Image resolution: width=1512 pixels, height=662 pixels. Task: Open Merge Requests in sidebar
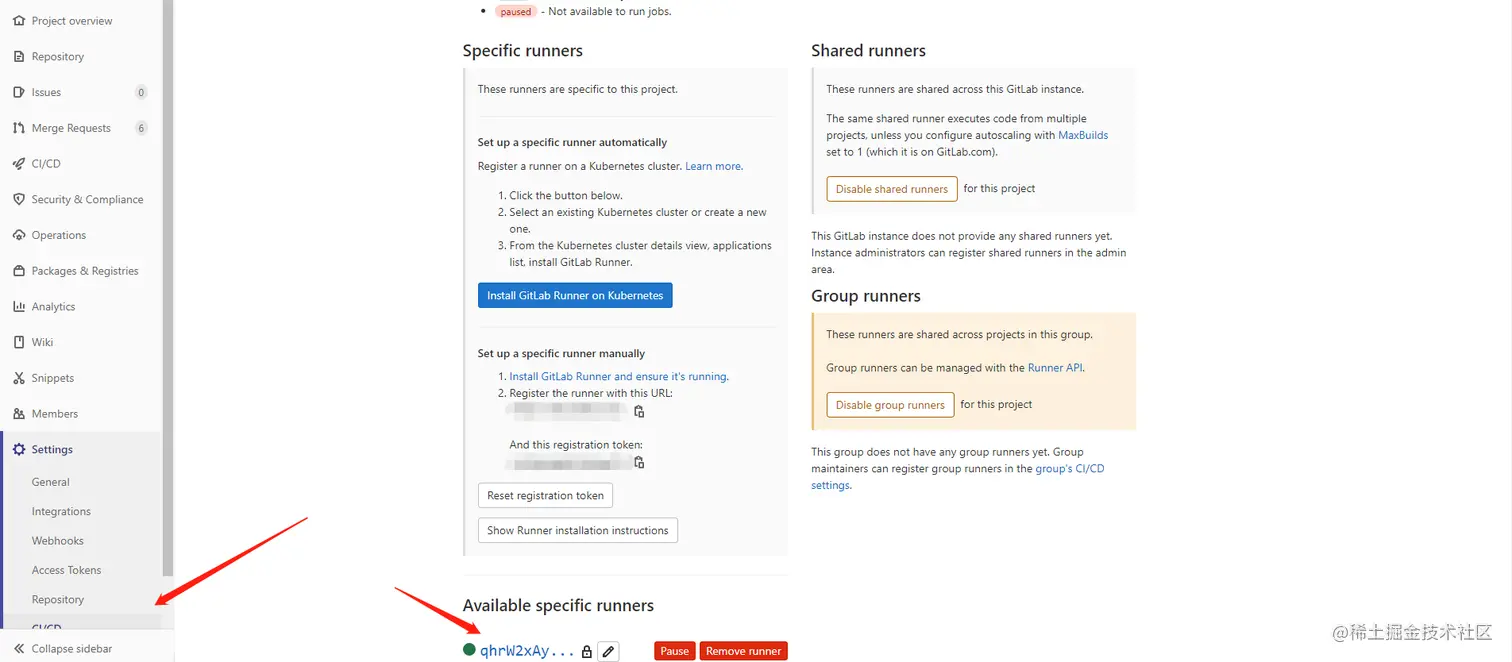pos(71,128)
